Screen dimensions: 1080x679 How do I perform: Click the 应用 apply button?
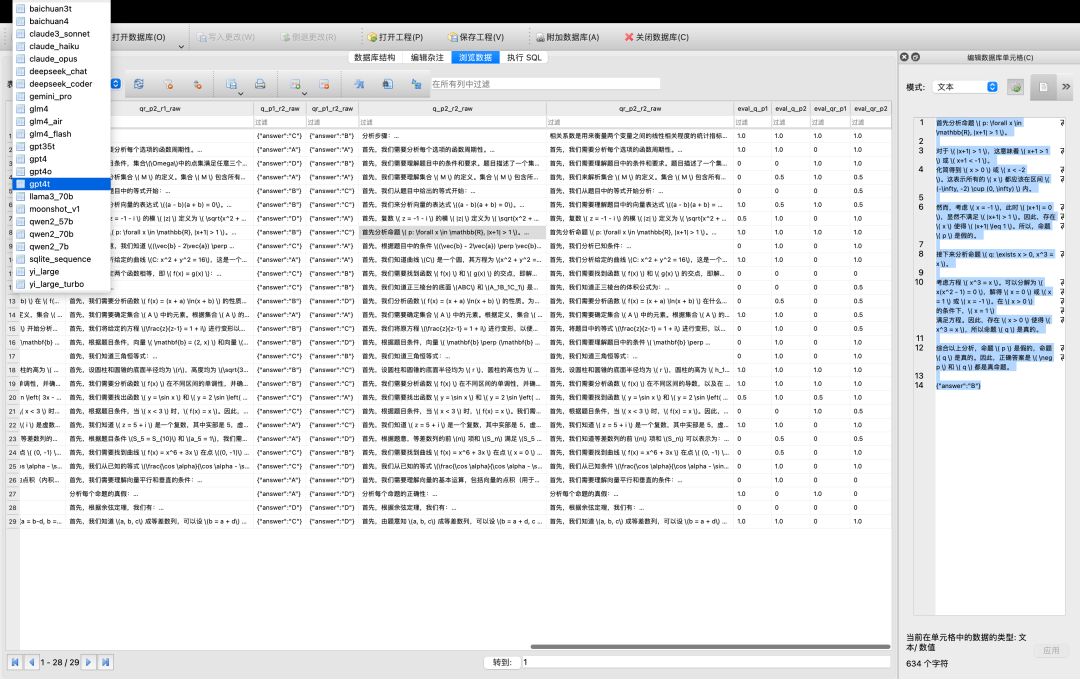1051,650
